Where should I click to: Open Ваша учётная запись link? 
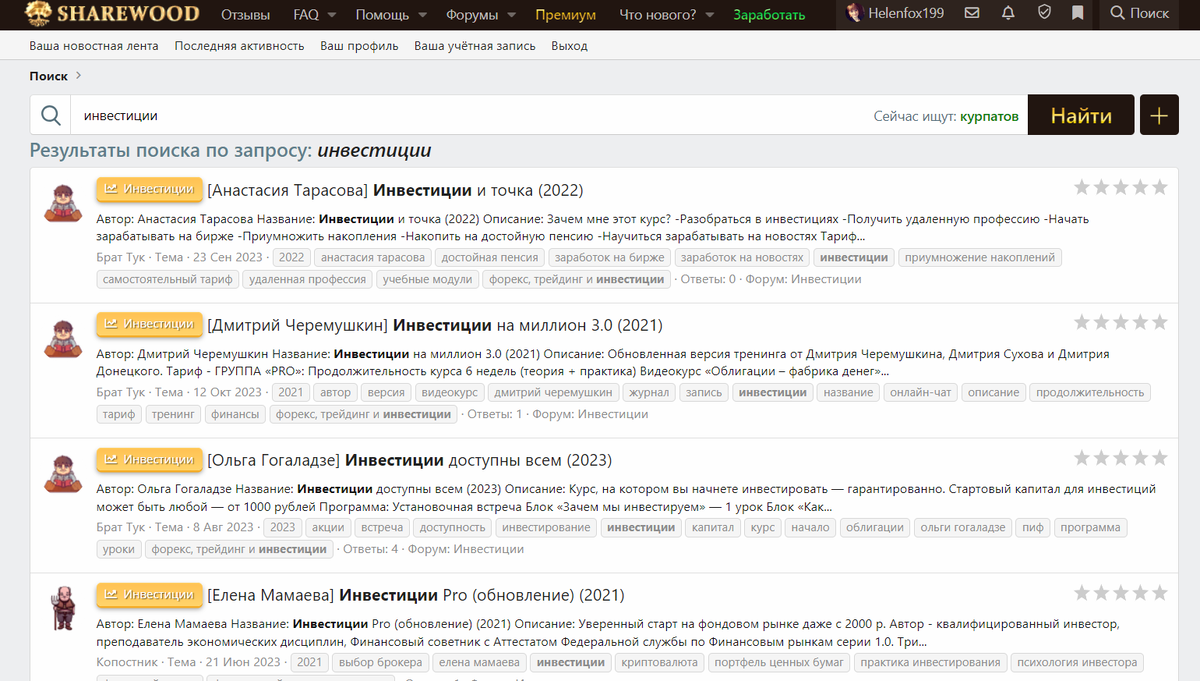pyautogui.click(x=475, y=46)
